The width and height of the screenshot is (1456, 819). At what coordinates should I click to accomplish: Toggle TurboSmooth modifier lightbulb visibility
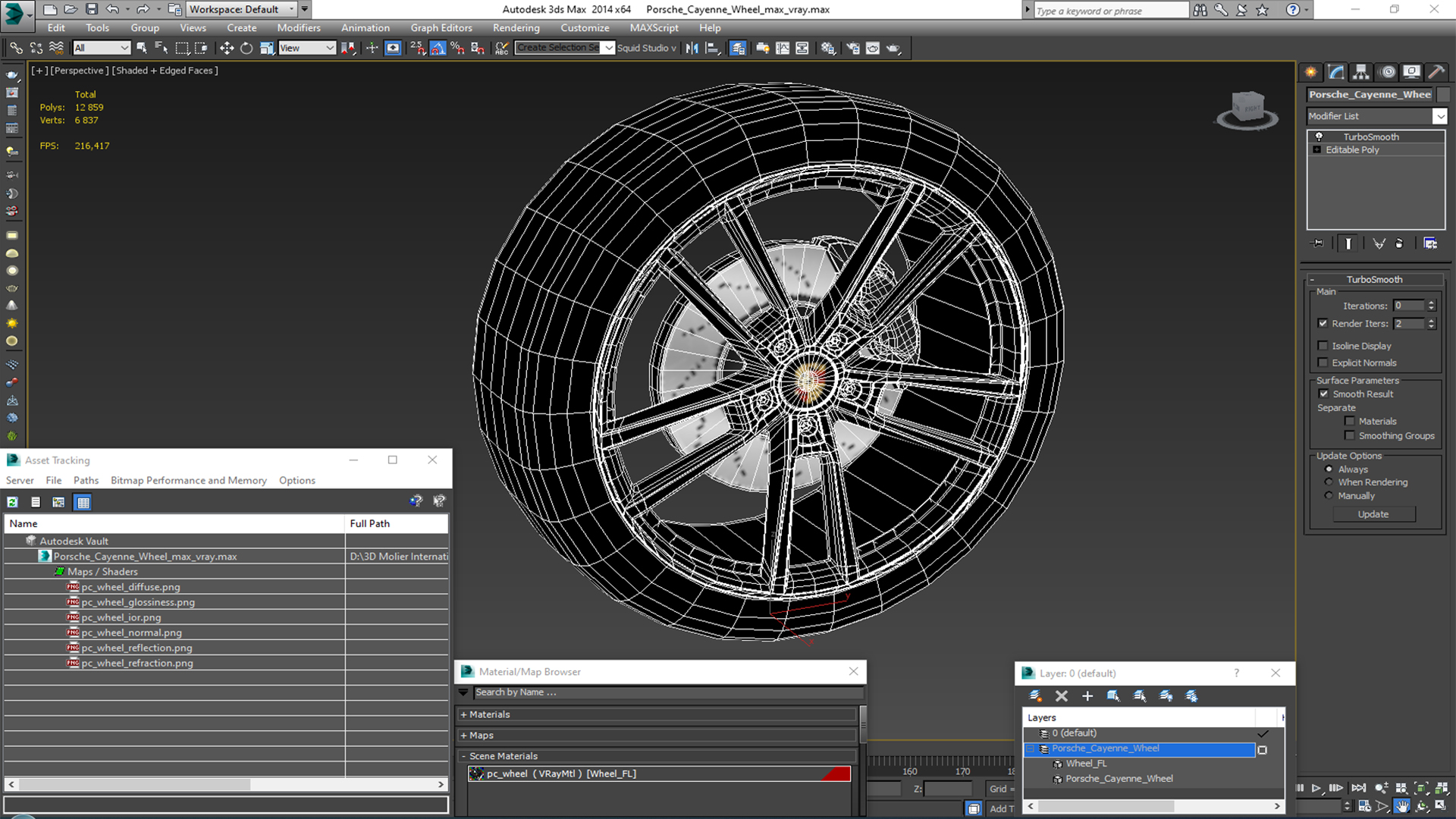pyautogui.click(x=1319, y=136)
